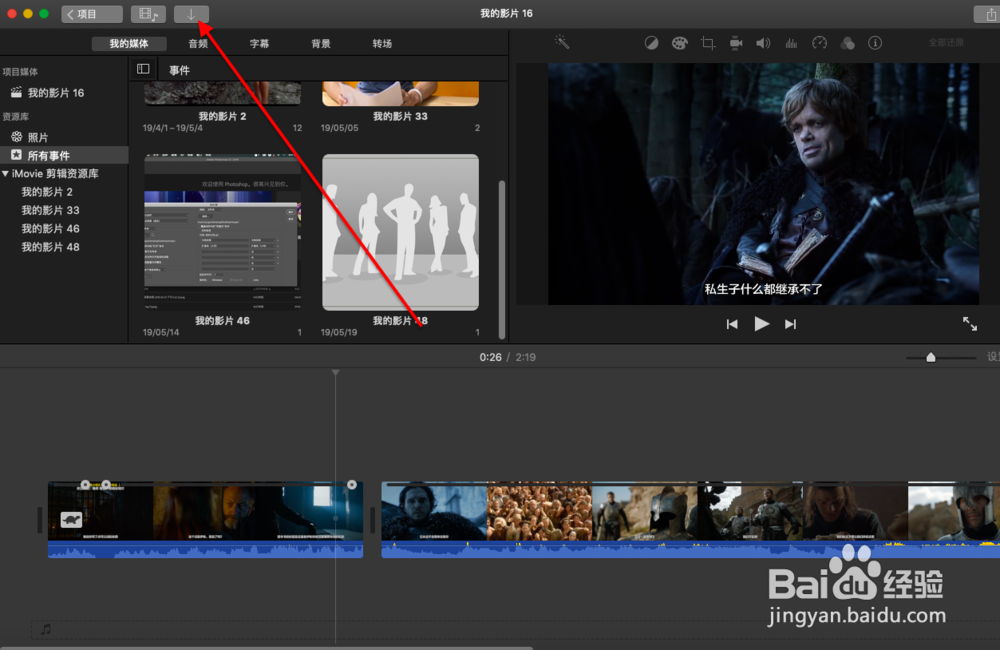Screen dimensions: 1000x650
Task: Select the crop tool
Action: pos(708,43)
